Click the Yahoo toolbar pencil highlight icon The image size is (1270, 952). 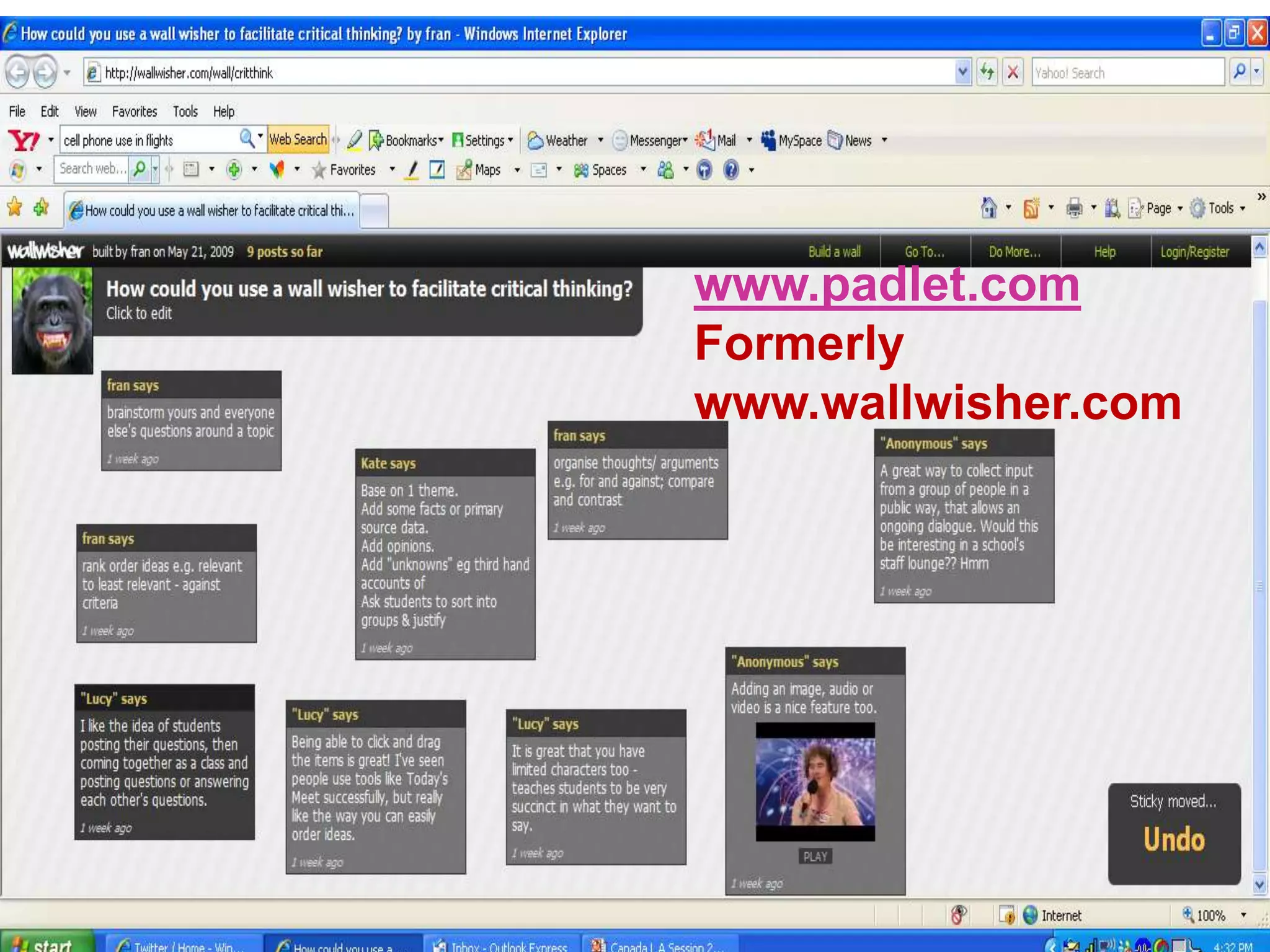pos(355,140)
